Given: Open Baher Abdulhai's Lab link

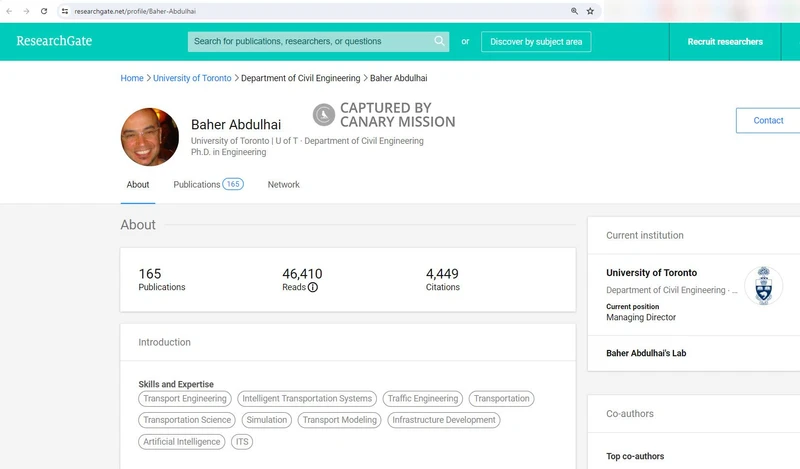Looking at the screenshot, I should pyautogui.click(x=646, y=353).
